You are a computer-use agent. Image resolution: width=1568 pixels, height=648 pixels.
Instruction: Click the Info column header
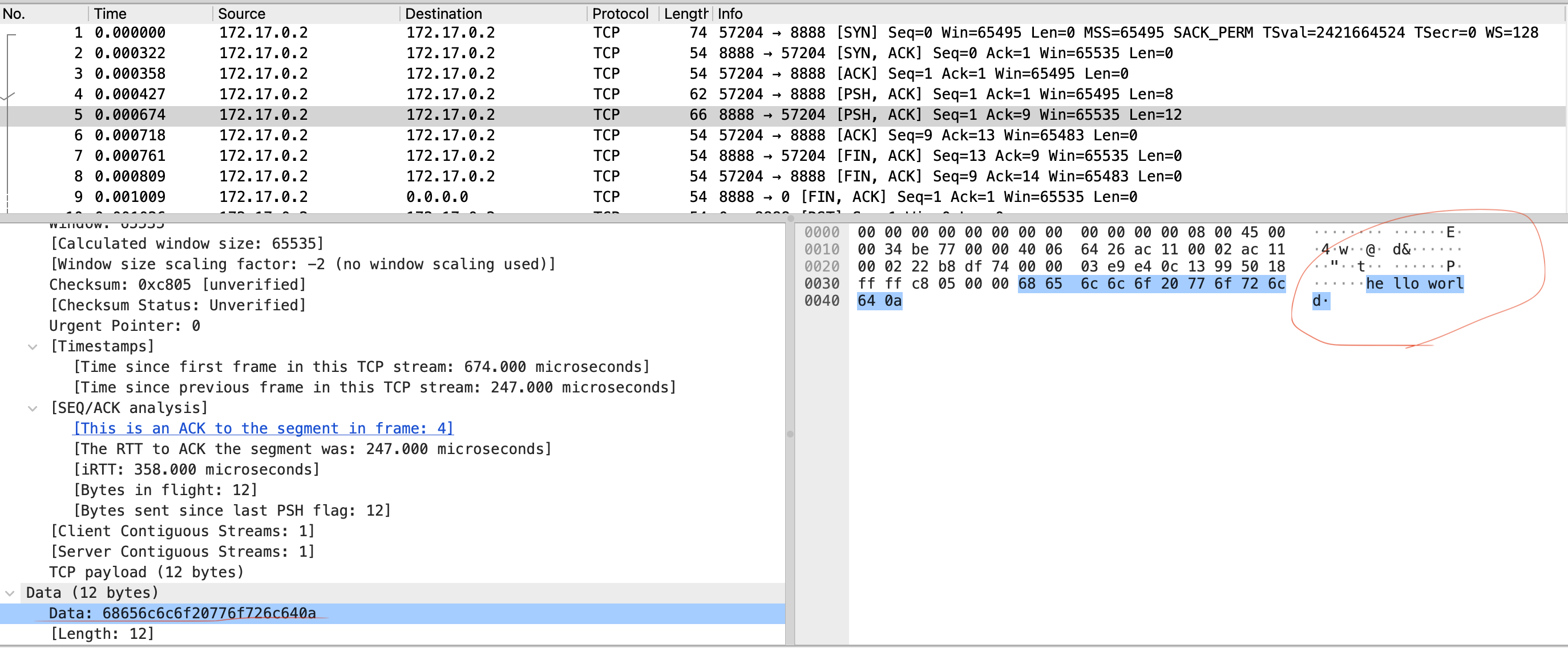[x=729, y=13]
